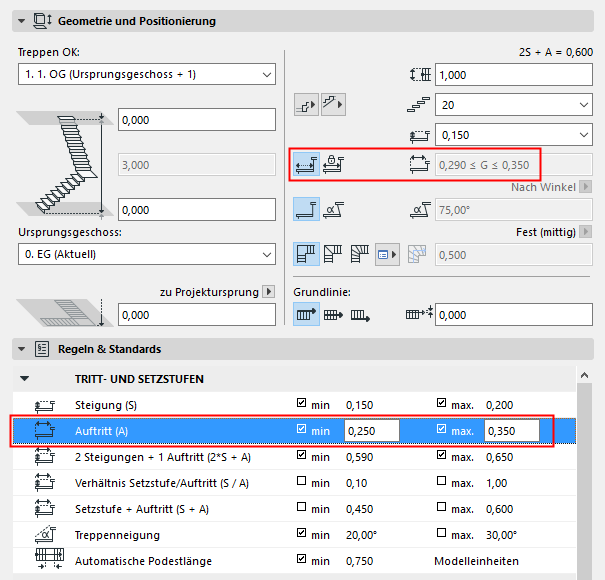Collapse the Geometrie und Positionierung panel
The height and width of the screenshot is (580, 605).
click(x=22, y=21)
